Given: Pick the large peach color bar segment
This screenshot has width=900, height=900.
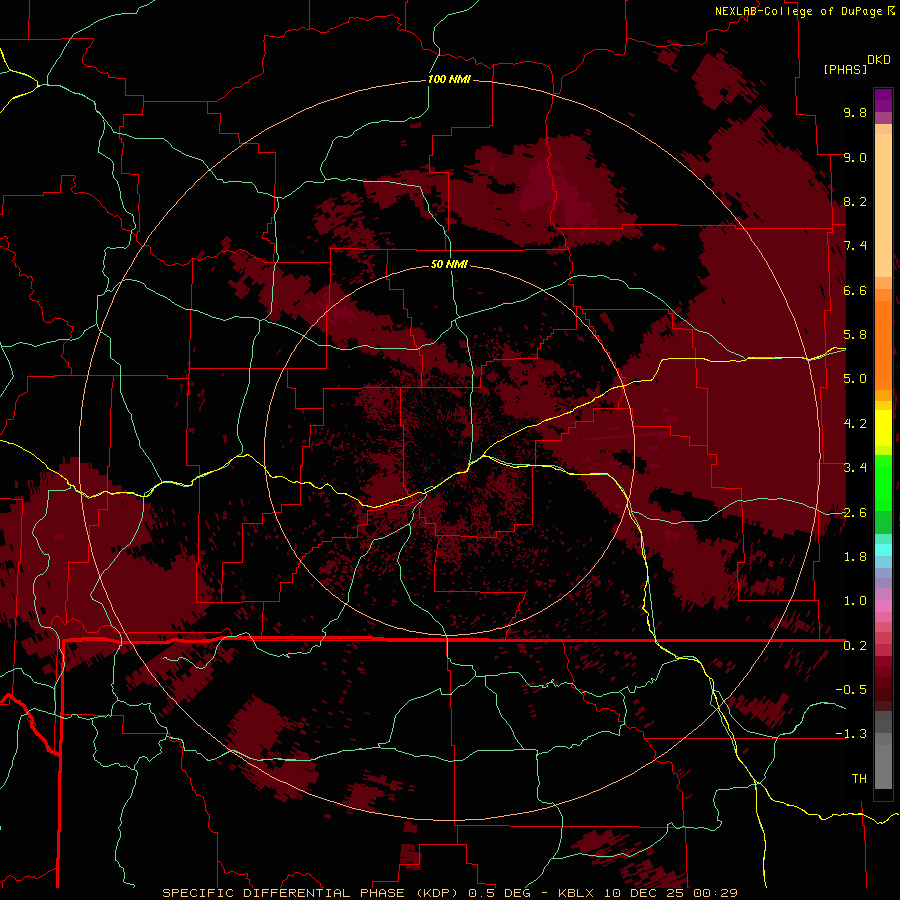Looking at the screenshot, I should click(x=883, y=205).
